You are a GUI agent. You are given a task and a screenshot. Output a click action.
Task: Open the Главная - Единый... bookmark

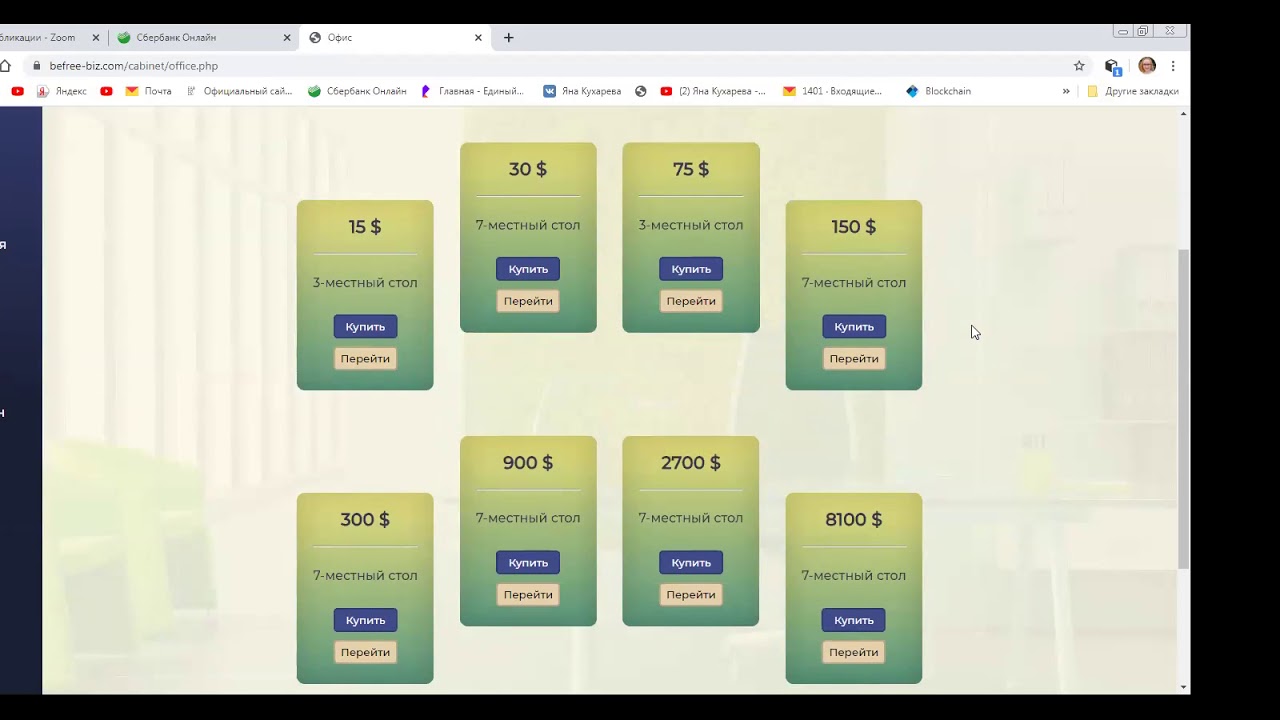(472, 91)
